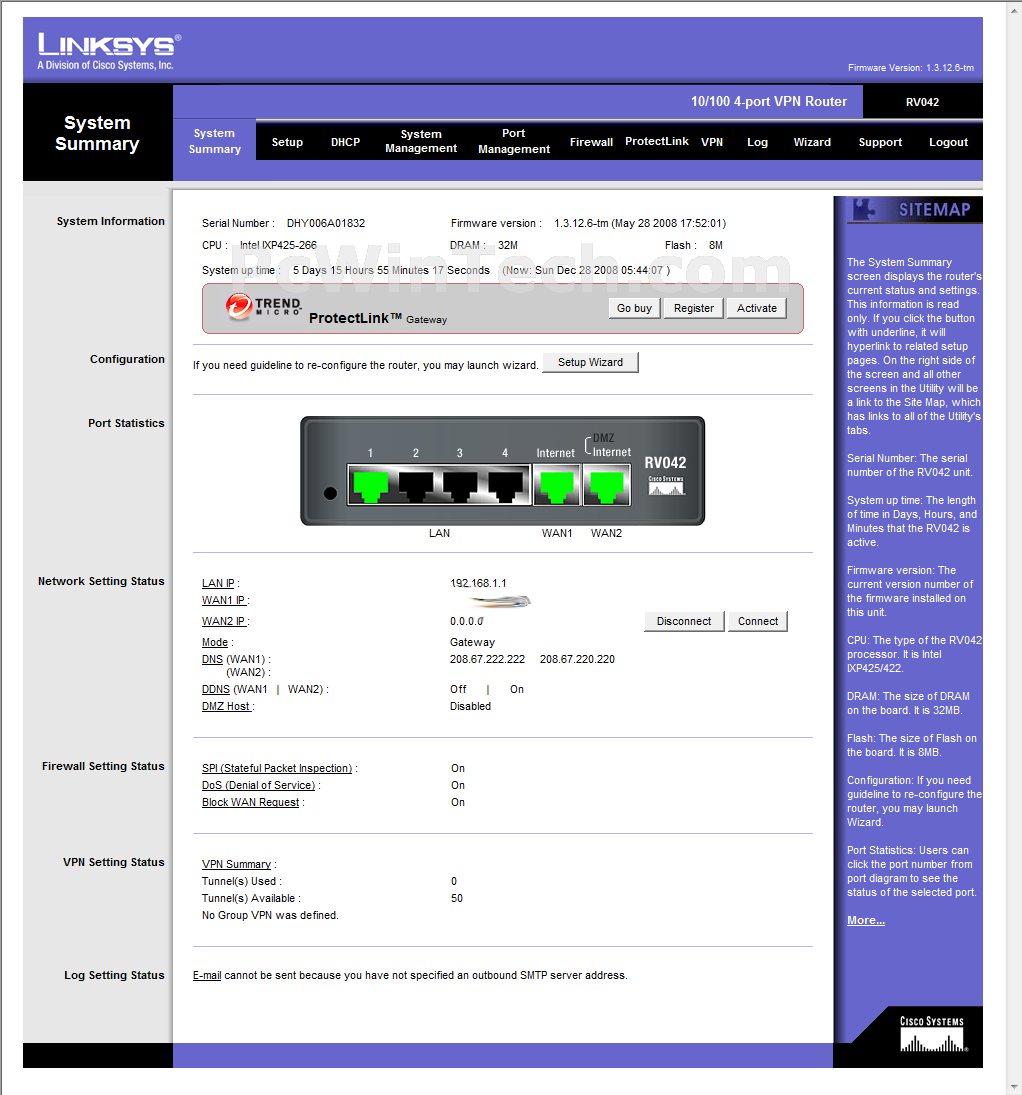The height and width of the screenshot is (1095, 1022).
Task: Click LAN port 4 icon in diagram
Action: pos(505,485)
